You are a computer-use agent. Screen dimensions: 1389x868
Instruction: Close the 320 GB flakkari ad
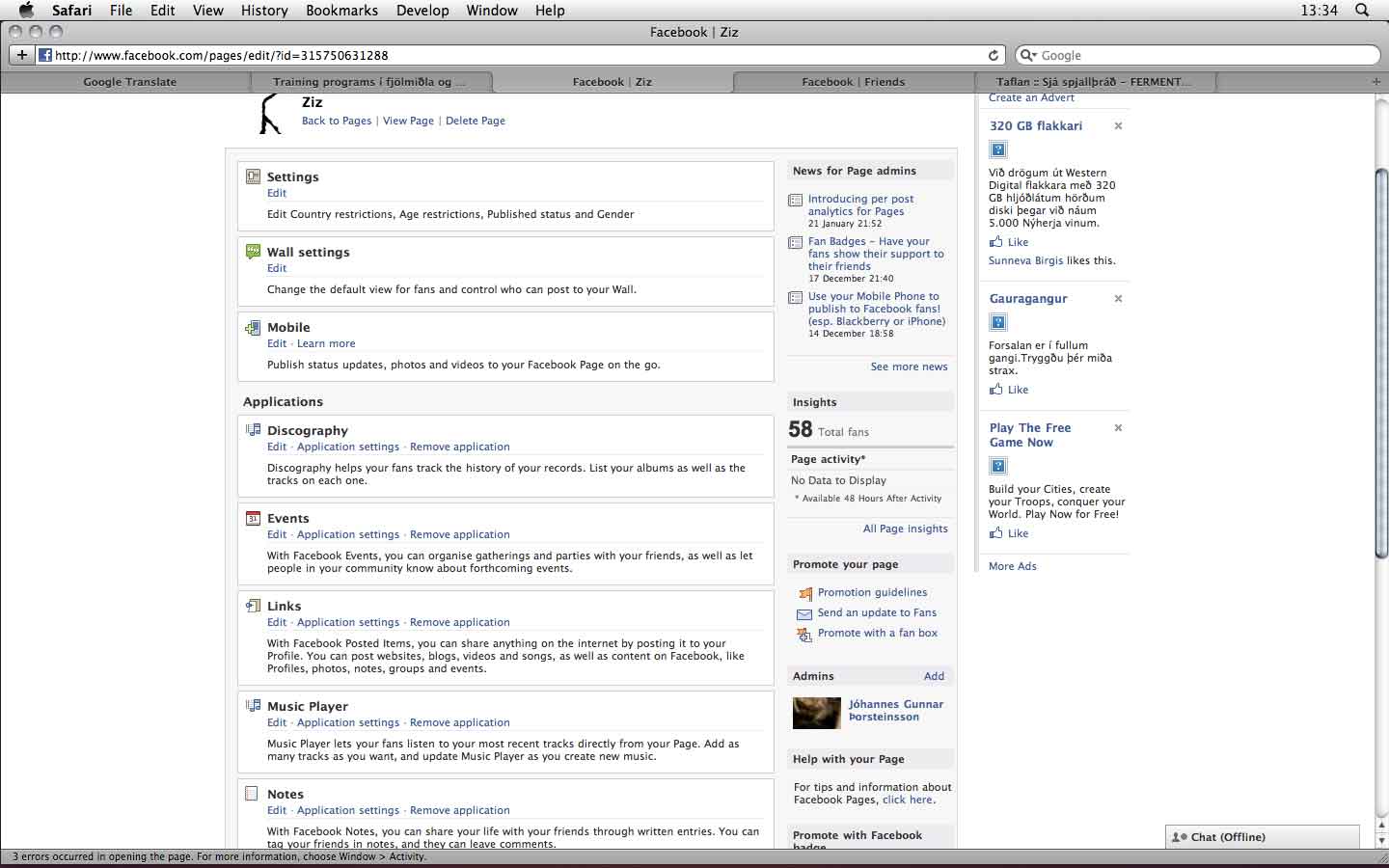pyautogui.click(x=1118, y=126)
